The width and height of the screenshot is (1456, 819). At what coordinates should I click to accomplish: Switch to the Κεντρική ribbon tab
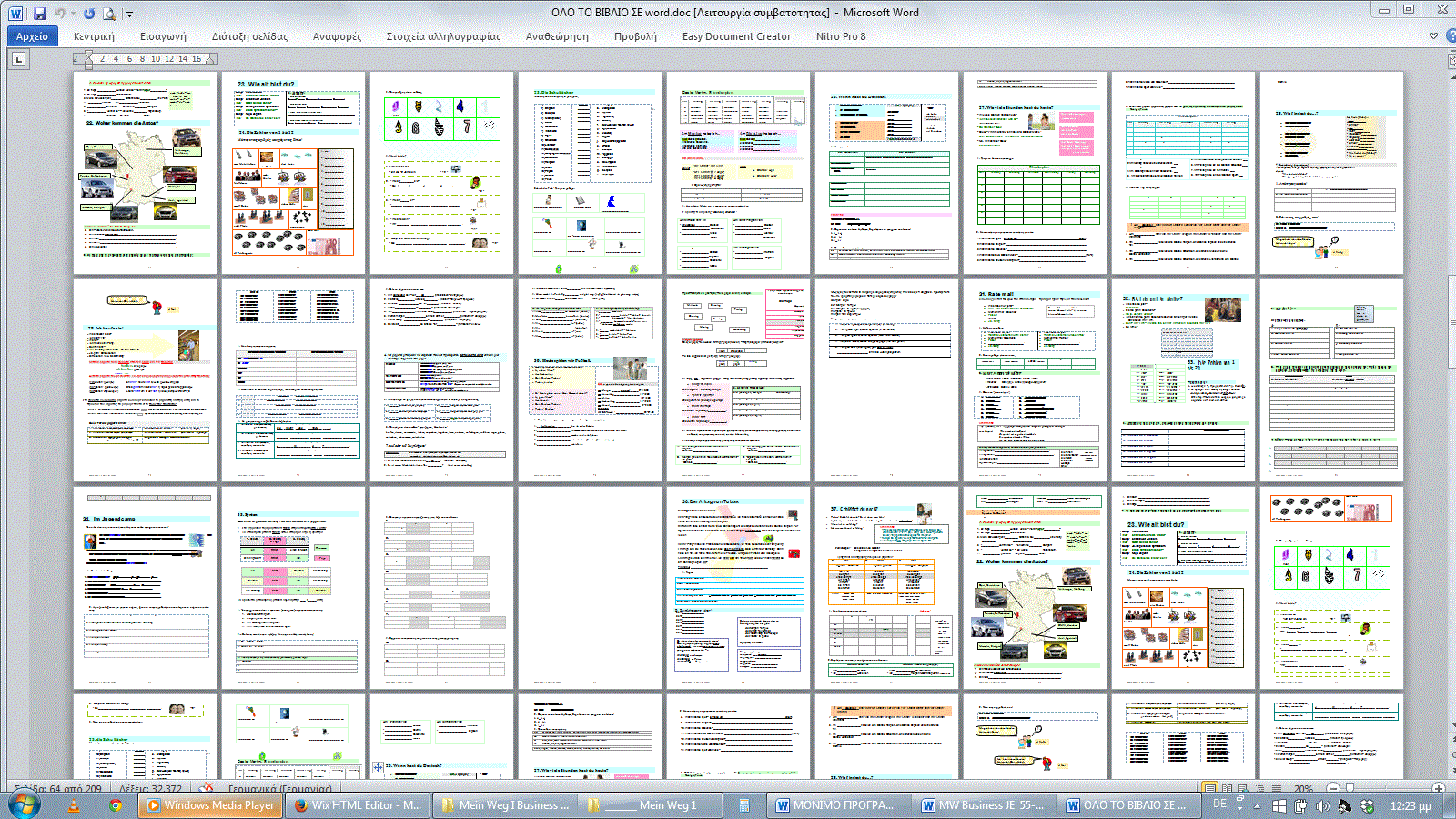[x=94, y=36]
